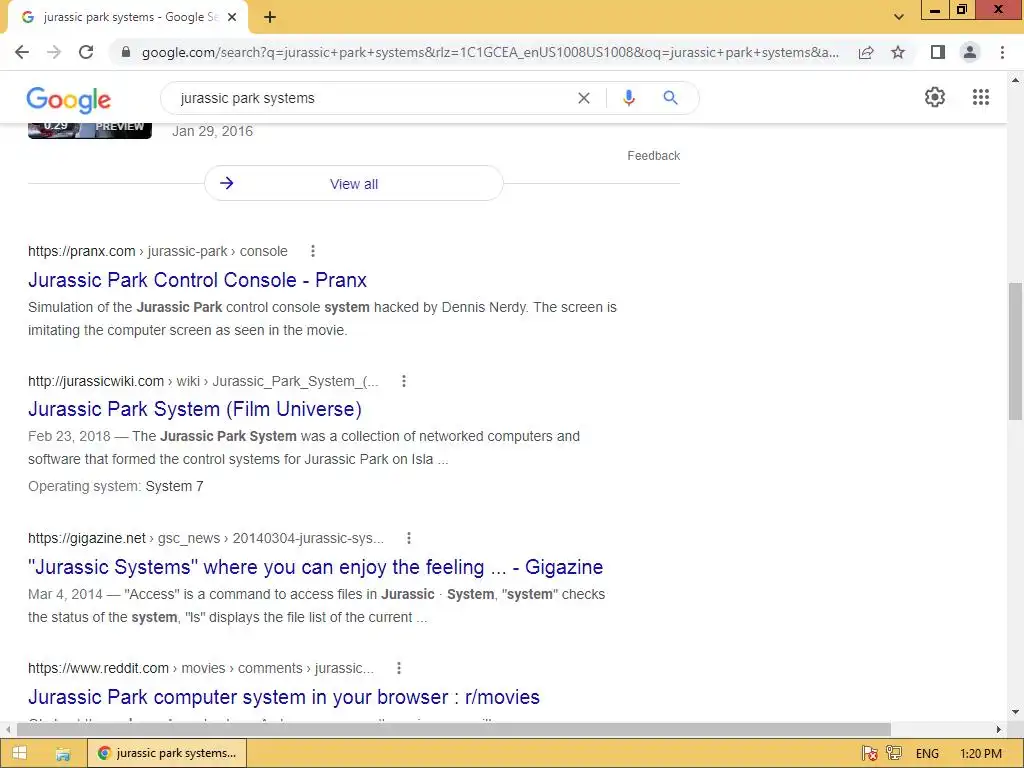Open Windows Start menu
This screenshot has width=1024, height=768.
(20, 753)
